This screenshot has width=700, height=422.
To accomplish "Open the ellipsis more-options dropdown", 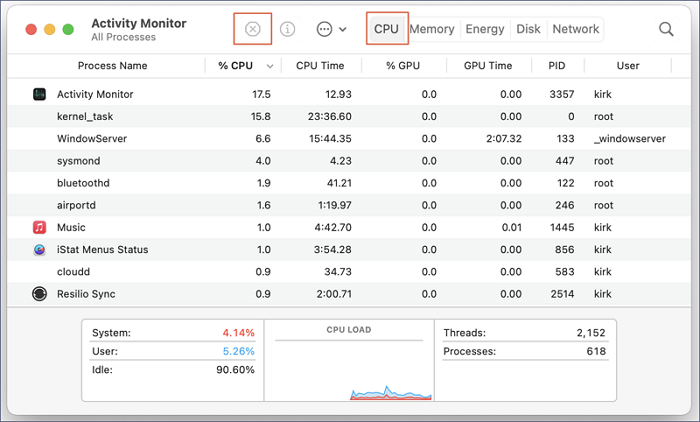I will [x=331, y=29].
